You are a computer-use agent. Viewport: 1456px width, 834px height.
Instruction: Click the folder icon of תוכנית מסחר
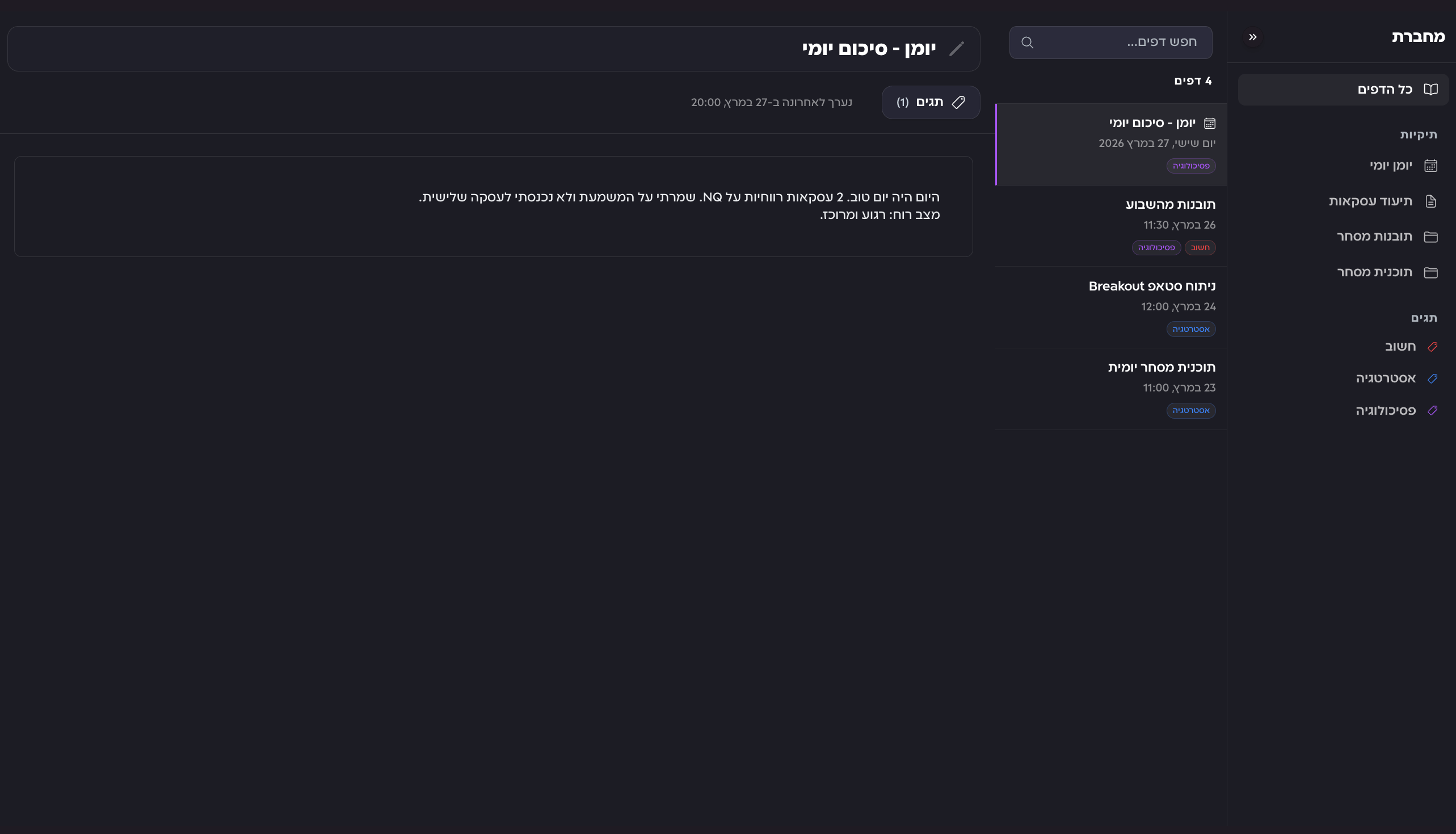click(x=1431, y=272)
